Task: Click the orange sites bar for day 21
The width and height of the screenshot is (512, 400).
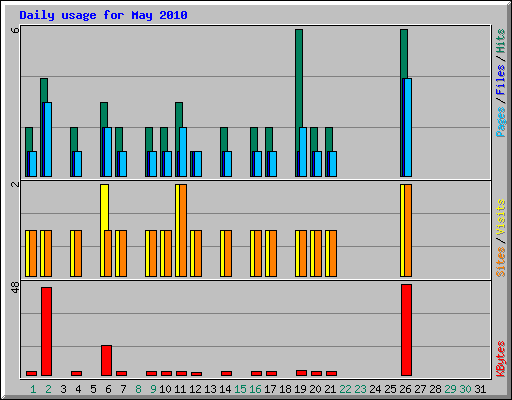Action: 333,253
